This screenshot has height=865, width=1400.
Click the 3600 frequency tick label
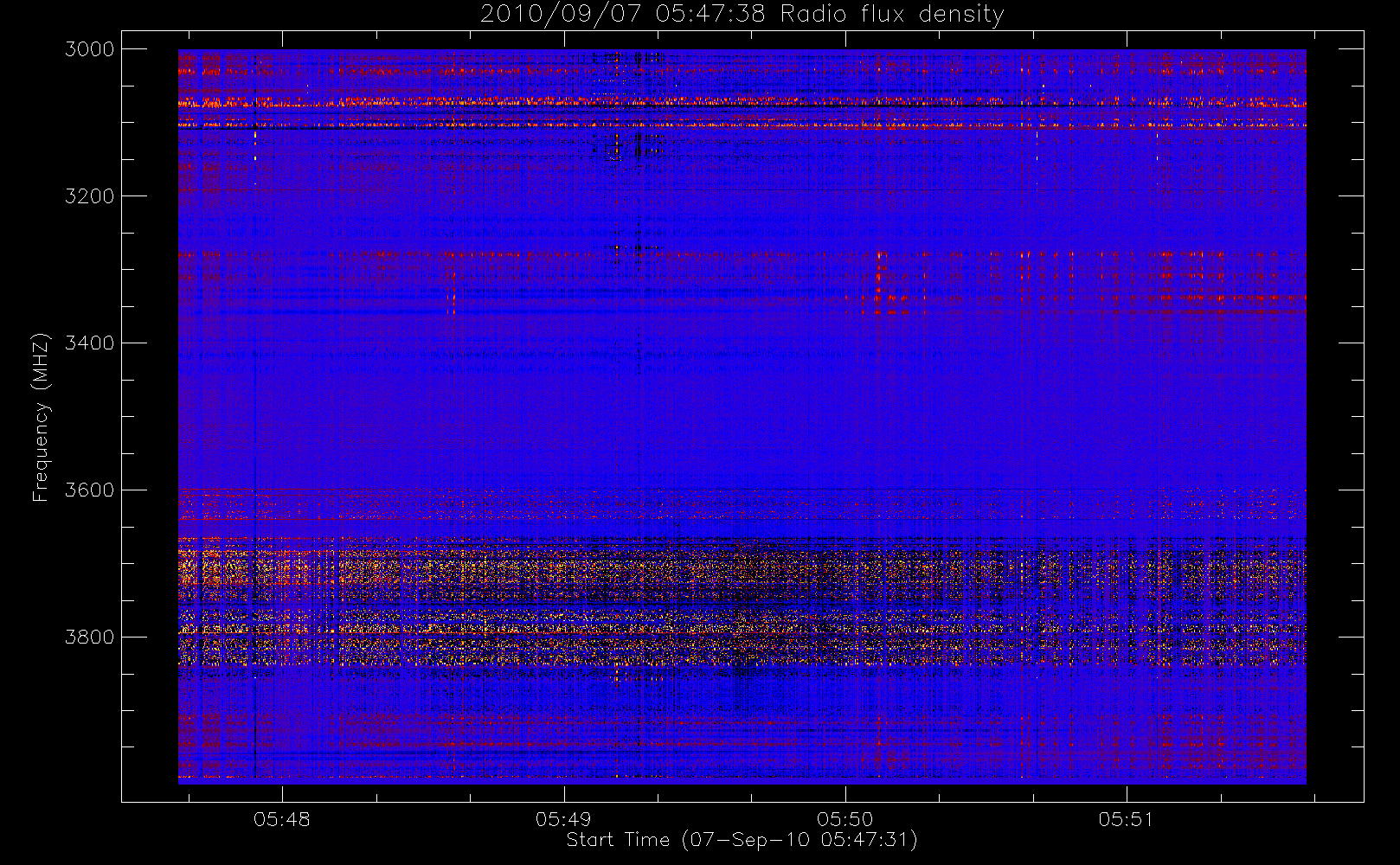90,490
